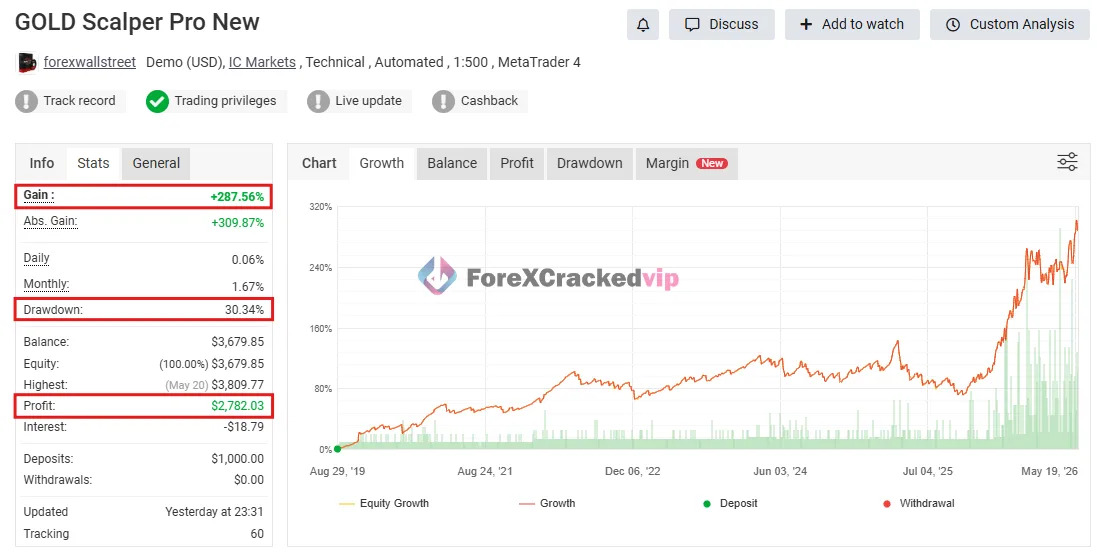Click the Daily label
The width and height of the screenshot is (1097, 554).
[x=36, y=258]
